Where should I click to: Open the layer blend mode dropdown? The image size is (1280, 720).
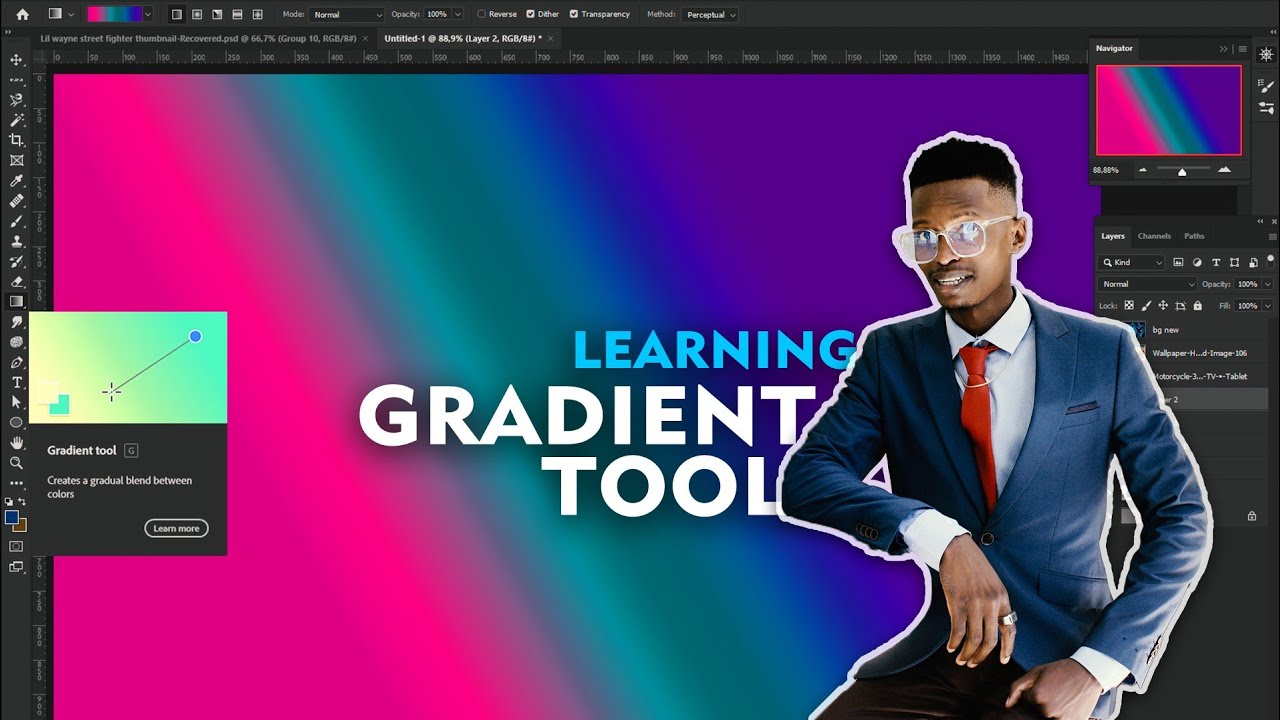1146,284
